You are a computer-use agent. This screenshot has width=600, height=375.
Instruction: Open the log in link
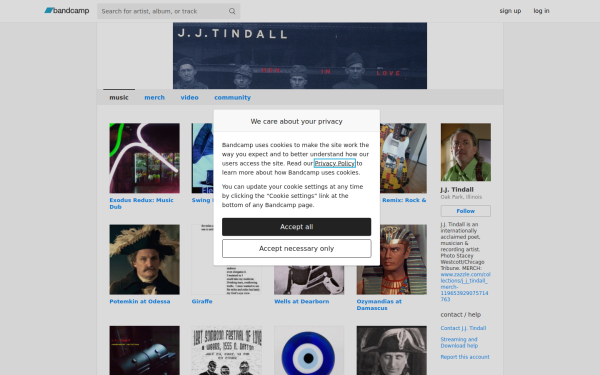pos(541,11)
